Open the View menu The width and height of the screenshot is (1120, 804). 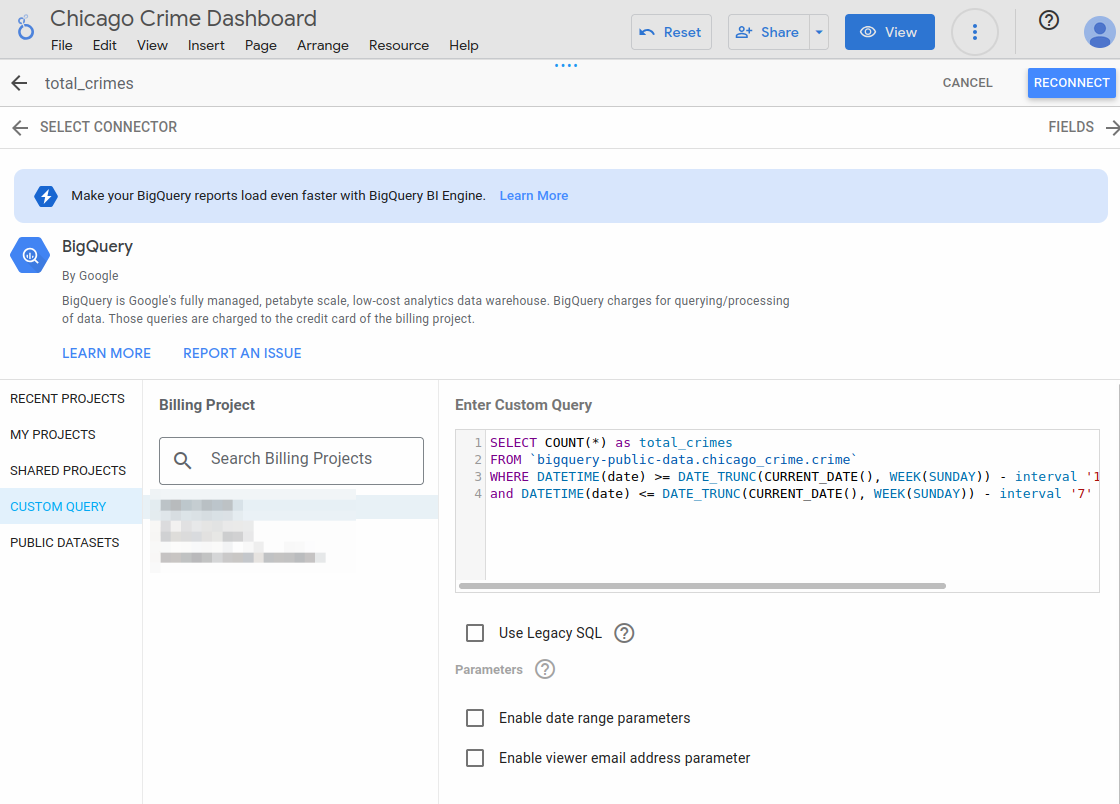[152, 45]
